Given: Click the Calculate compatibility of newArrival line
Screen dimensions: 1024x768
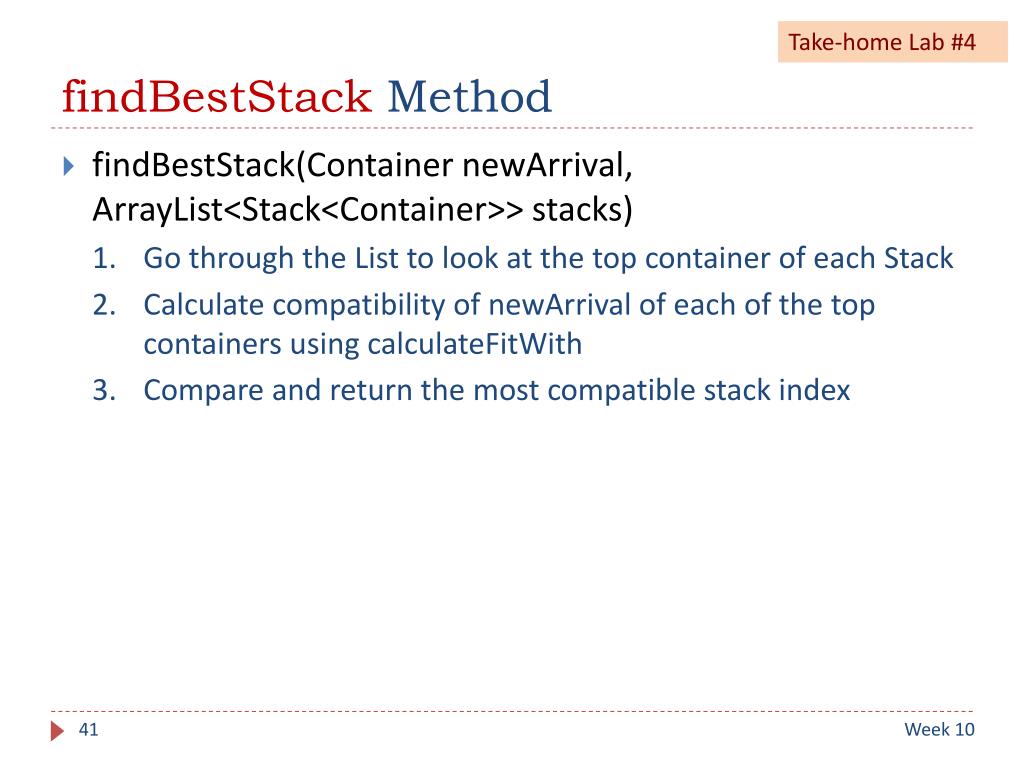Looking at the screenshot, I should point(509,305).
